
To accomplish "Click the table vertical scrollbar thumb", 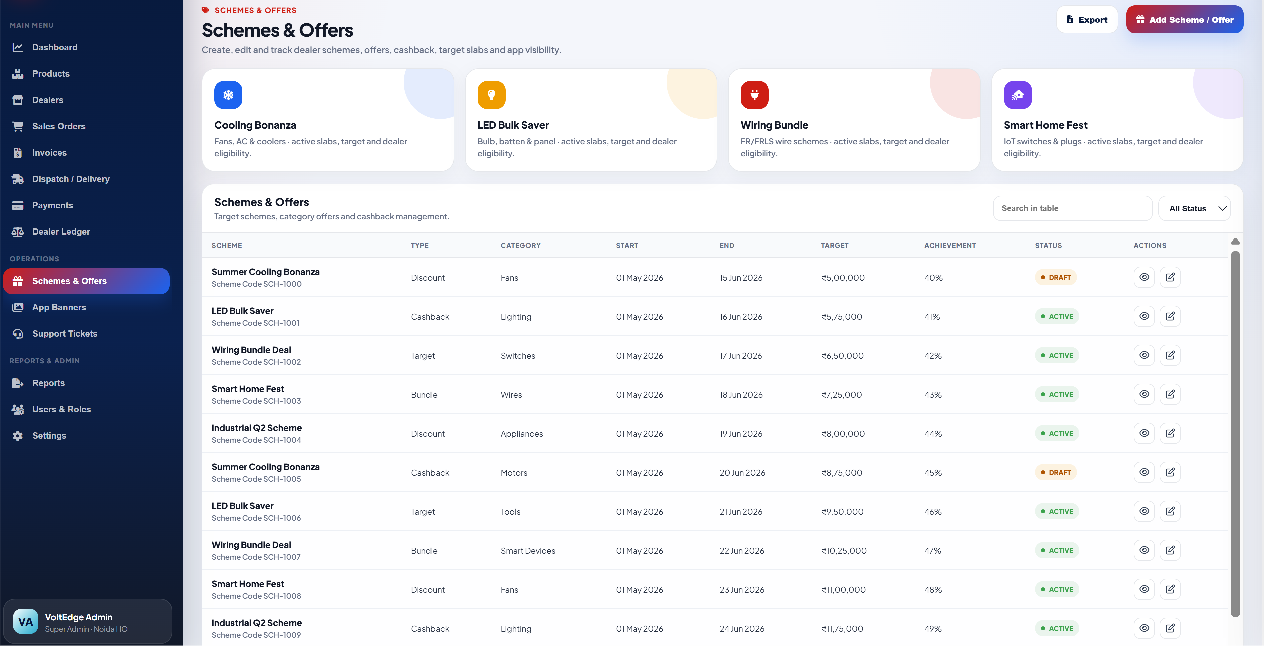I will pyautogui.click(x=1235, y=434).
